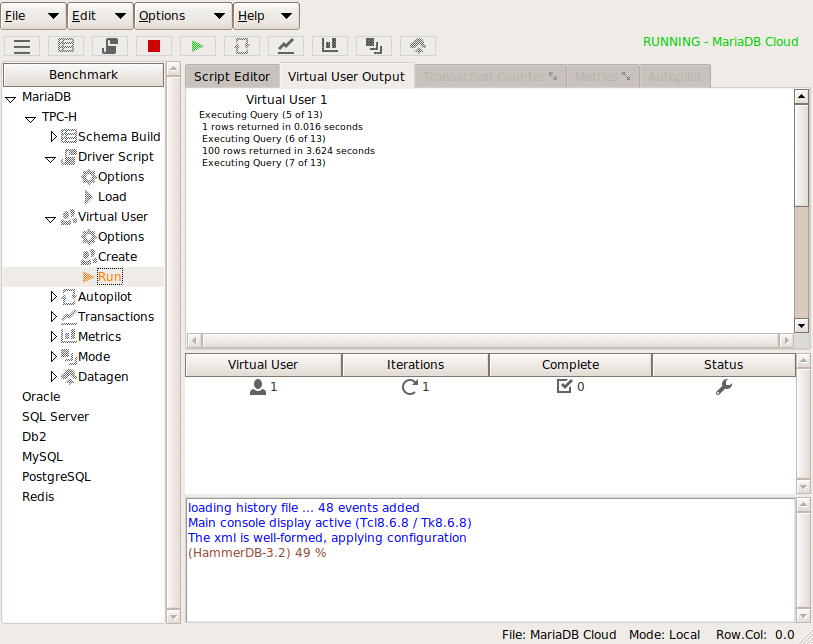Click the Datagen tree icon

(68, 376)
